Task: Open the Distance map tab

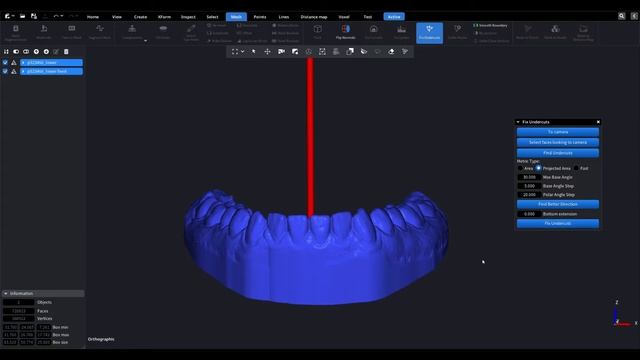Action: click(314, 17)
